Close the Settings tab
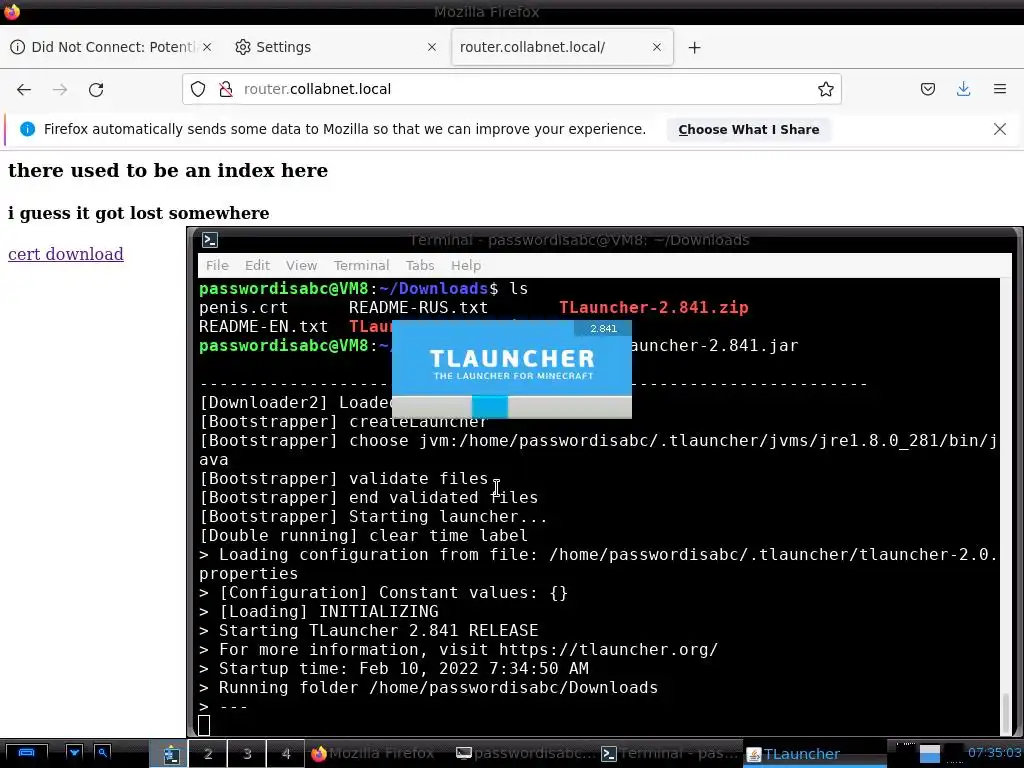 click(x=432, y=47)
